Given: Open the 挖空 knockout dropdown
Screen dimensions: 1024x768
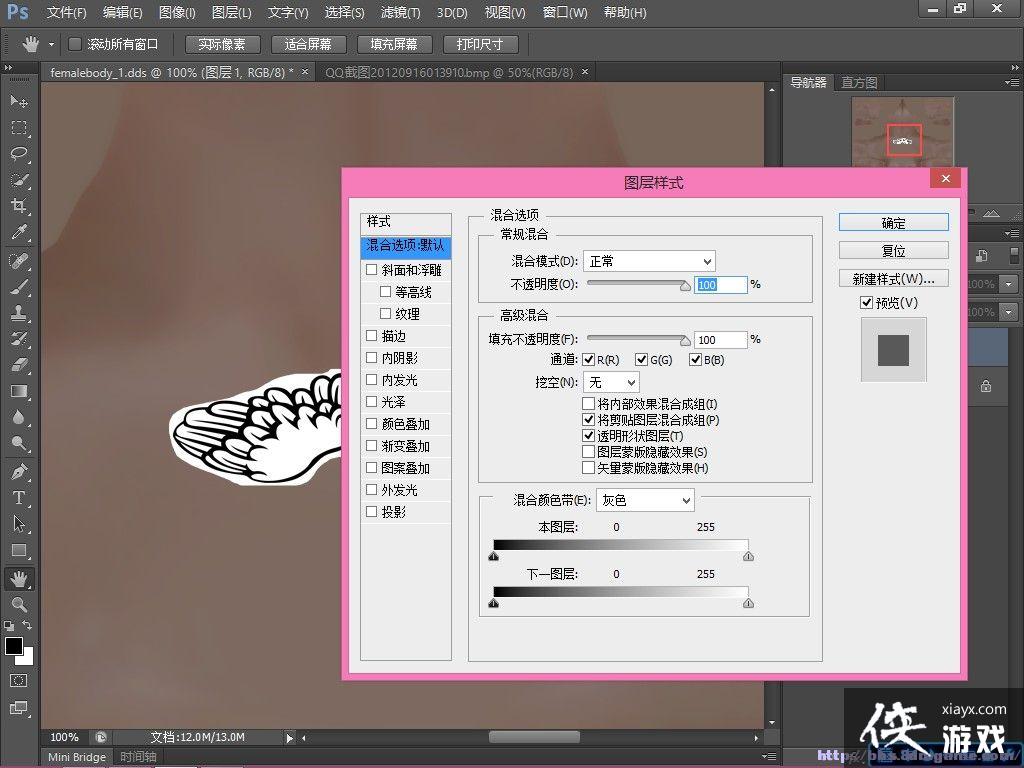Looking at the screenshot, I should pos(611,382).
